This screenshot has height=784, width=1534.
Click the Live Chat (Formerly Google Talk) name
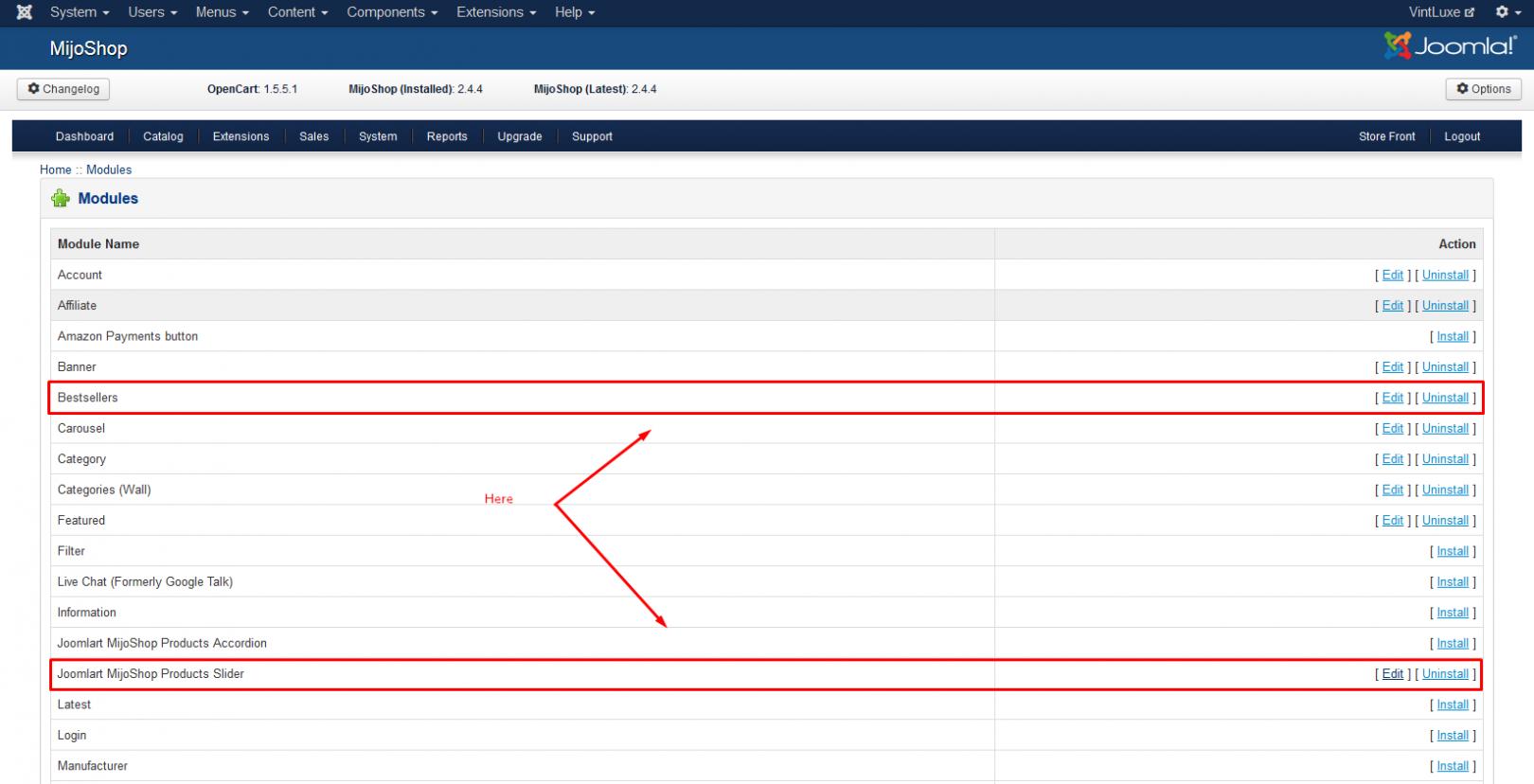[x=145, y=581]
